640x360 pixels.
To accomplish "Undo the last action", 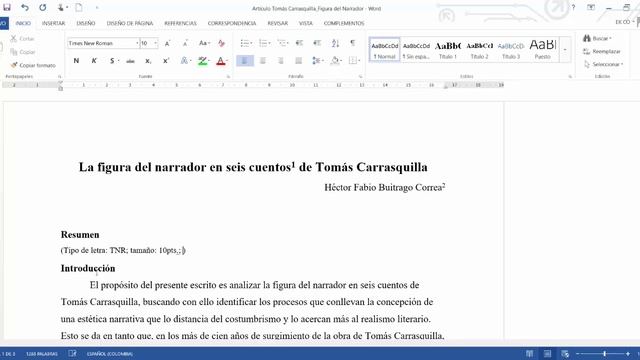I will pos(25,7).
